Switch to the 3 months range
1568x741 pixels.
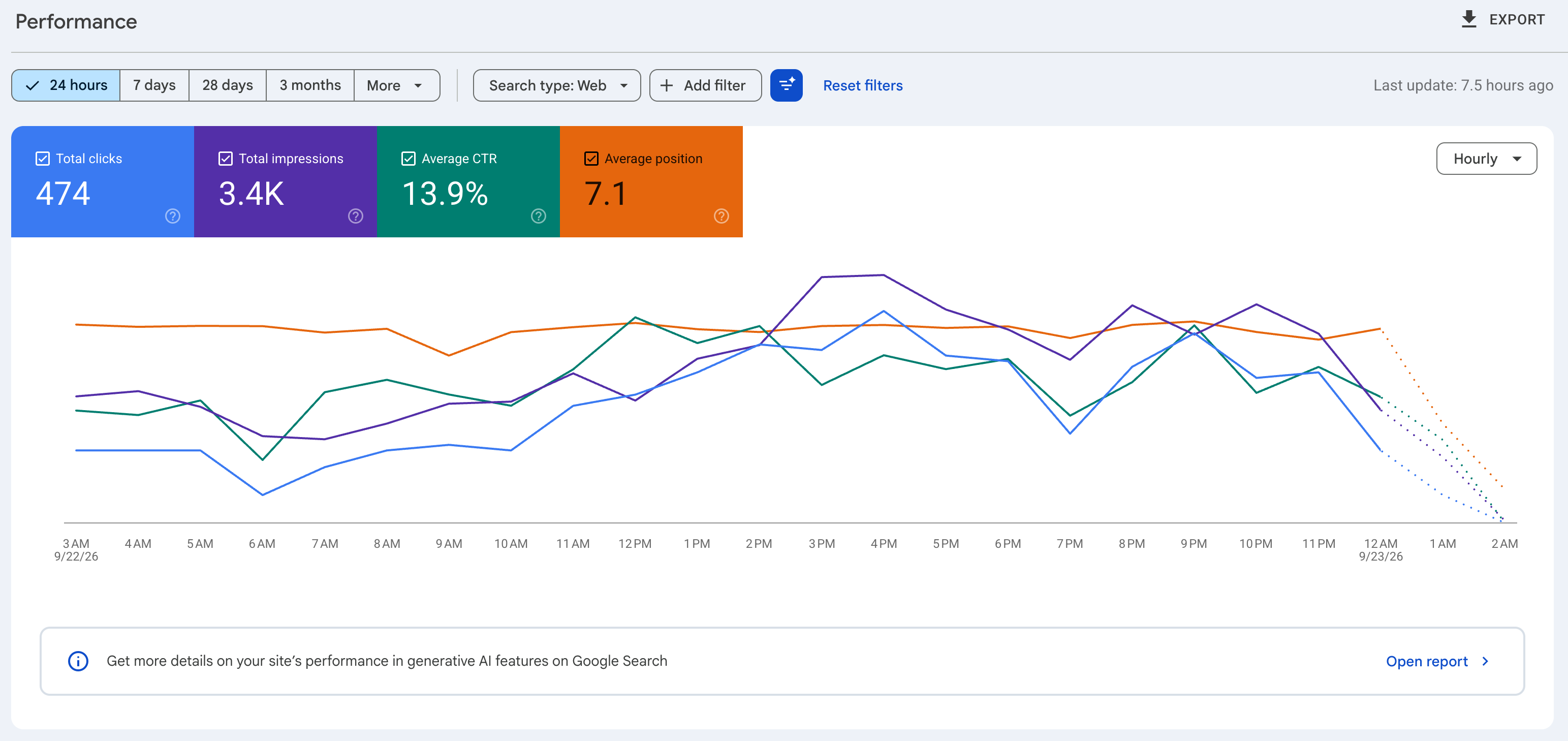pos(310,85)
